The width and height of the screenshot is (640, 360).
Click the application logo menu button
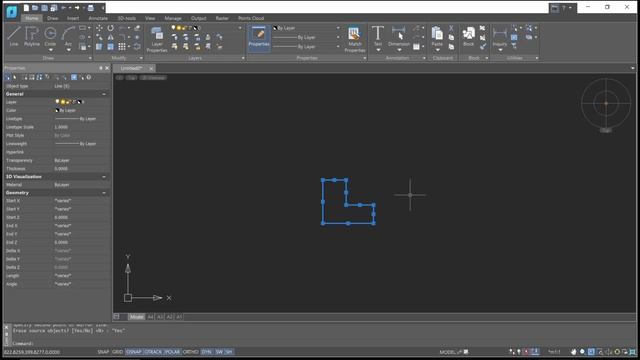(12, 11)
